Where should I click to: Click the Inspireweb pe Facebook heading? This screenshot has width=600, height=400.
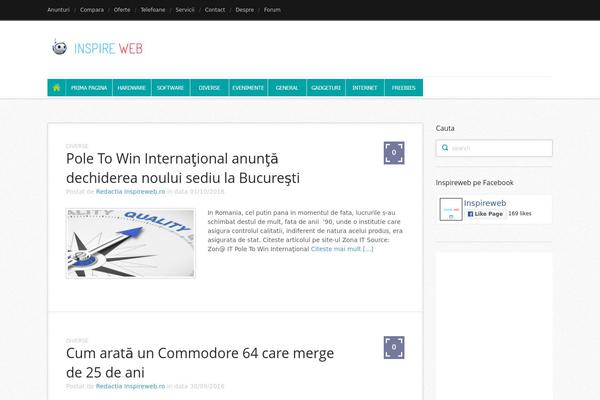click(x=474, y=183)
